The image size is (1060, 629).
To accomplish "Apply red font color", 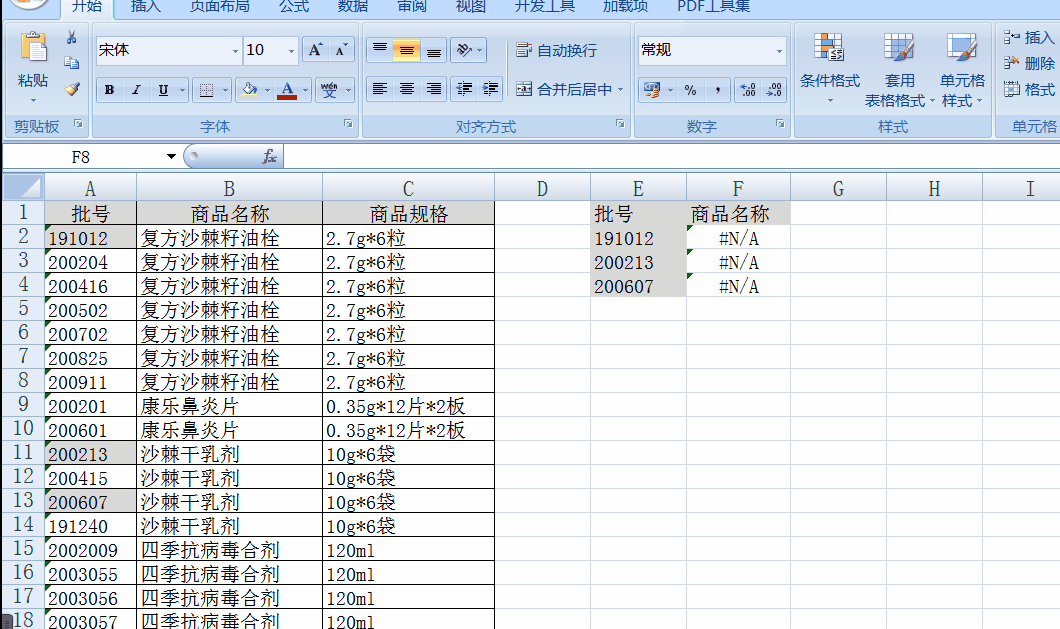I will coord(287,90).
